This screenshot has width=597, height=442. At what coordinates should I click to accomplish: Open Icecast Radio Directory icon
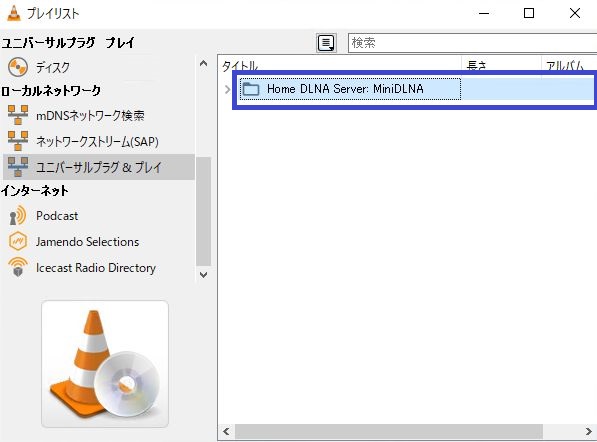coord(18,267)
